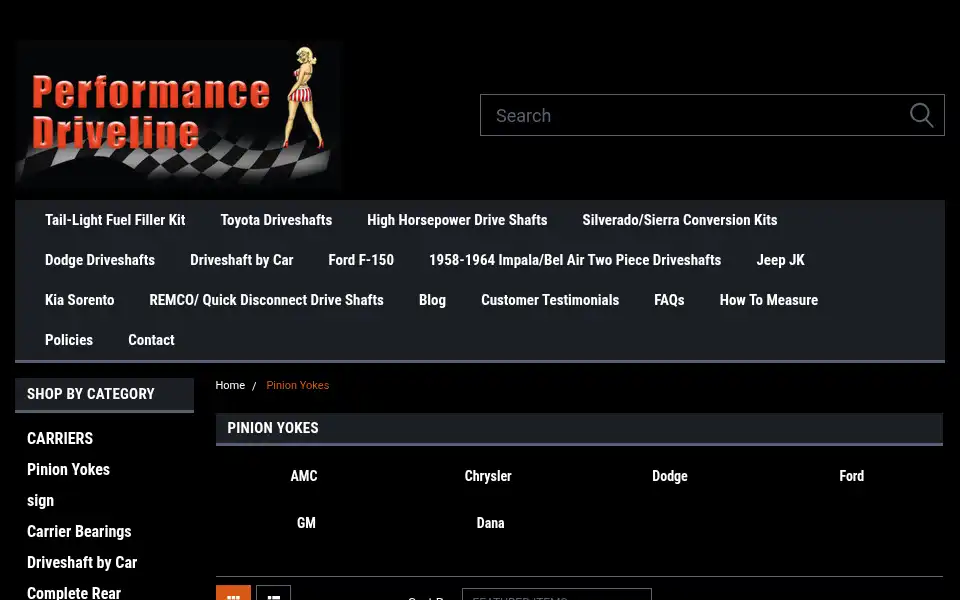The height and width of the screenshot is (600, 960).
Task: Select Dana pinion yokes subcategory
Action: tap(490, 523)
